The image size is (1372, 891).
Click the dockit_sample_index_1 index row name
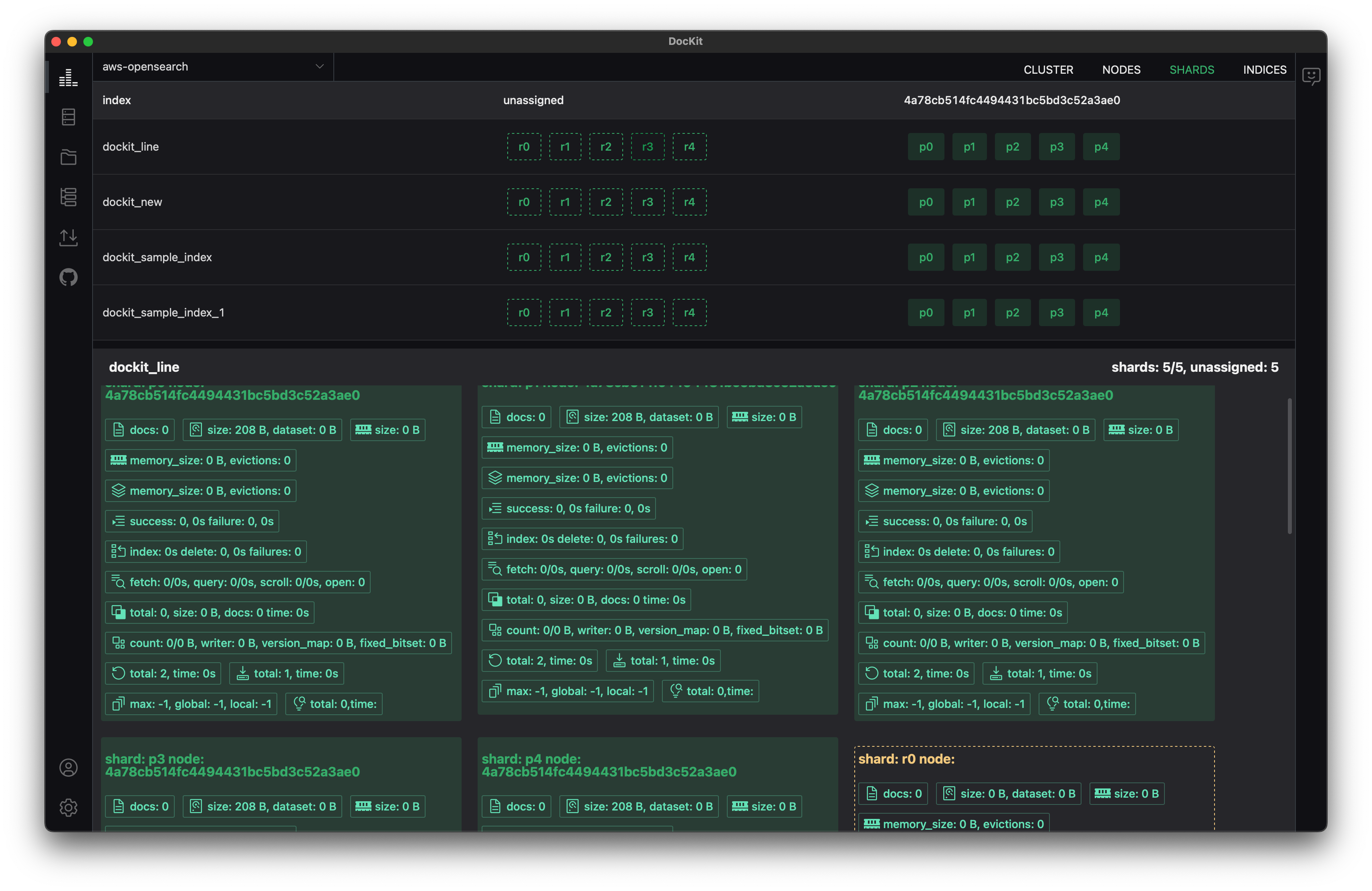(163, 313)
